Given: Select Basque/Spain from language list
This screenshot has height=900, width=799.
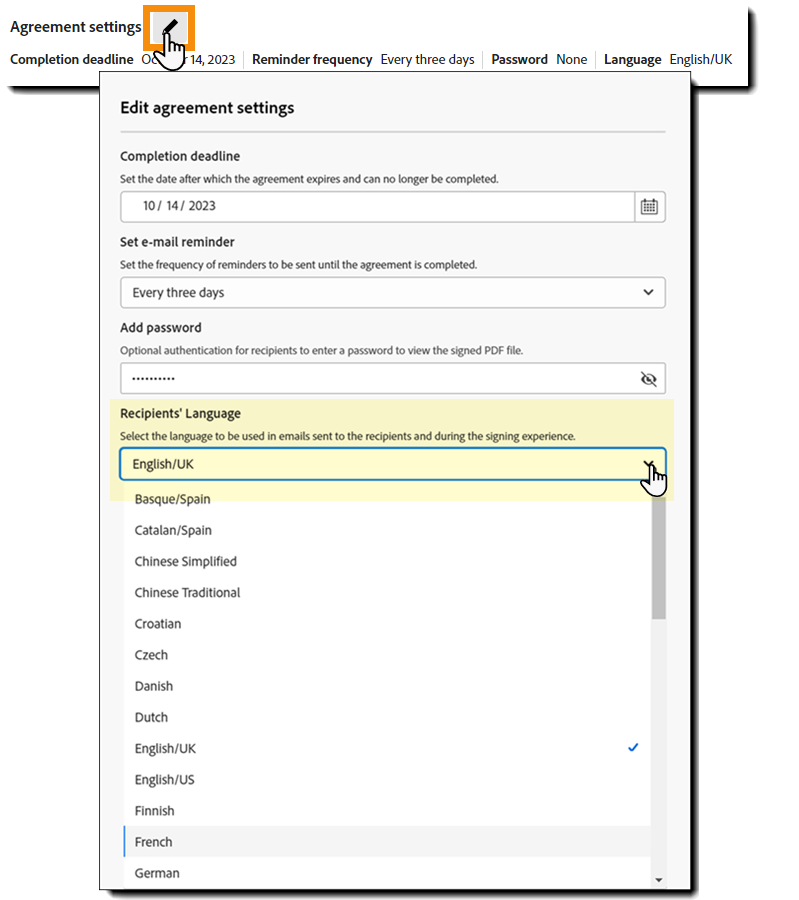Looking at the screenshot, I should point(173,499).
